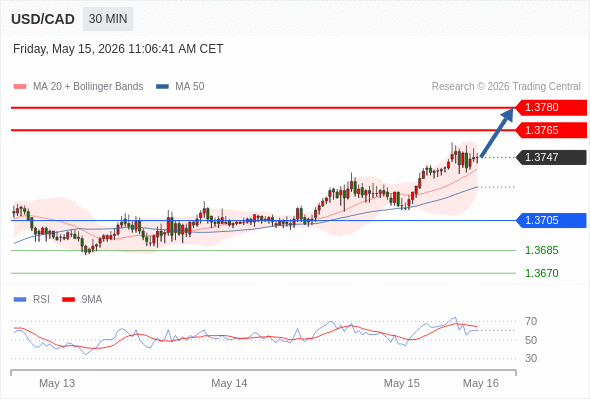Click the 30 MIN timeframe badge
This screenshot has height=400, width=590.
108,19
